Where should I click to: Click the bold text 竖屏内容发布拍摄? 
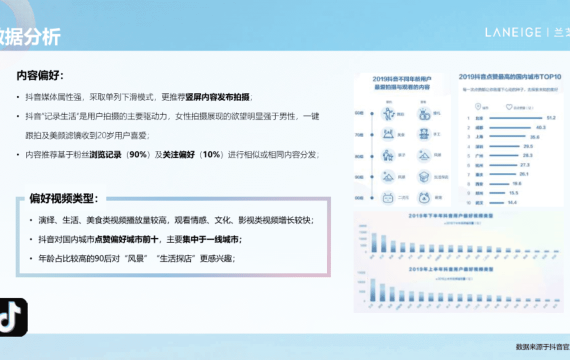coord(217,97)
